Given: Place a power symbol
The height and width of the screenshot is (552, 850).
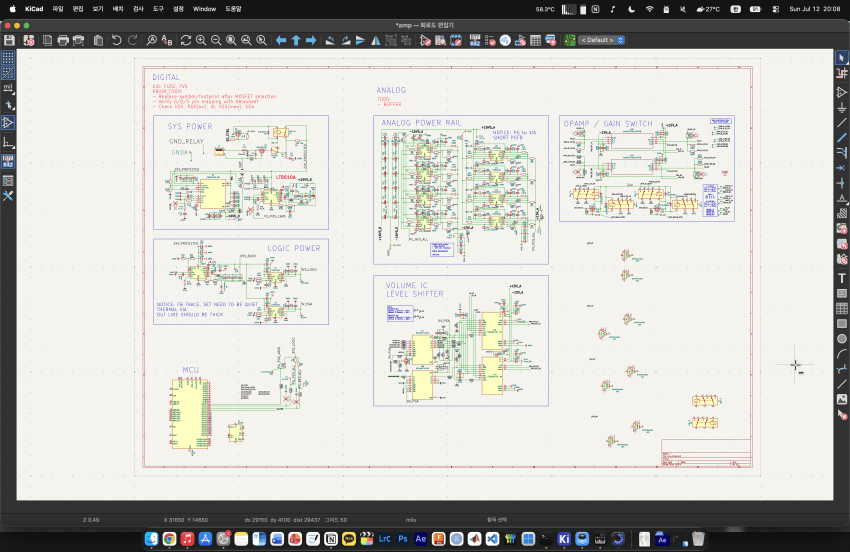Looking at the screenshot, I should [841, 108].
